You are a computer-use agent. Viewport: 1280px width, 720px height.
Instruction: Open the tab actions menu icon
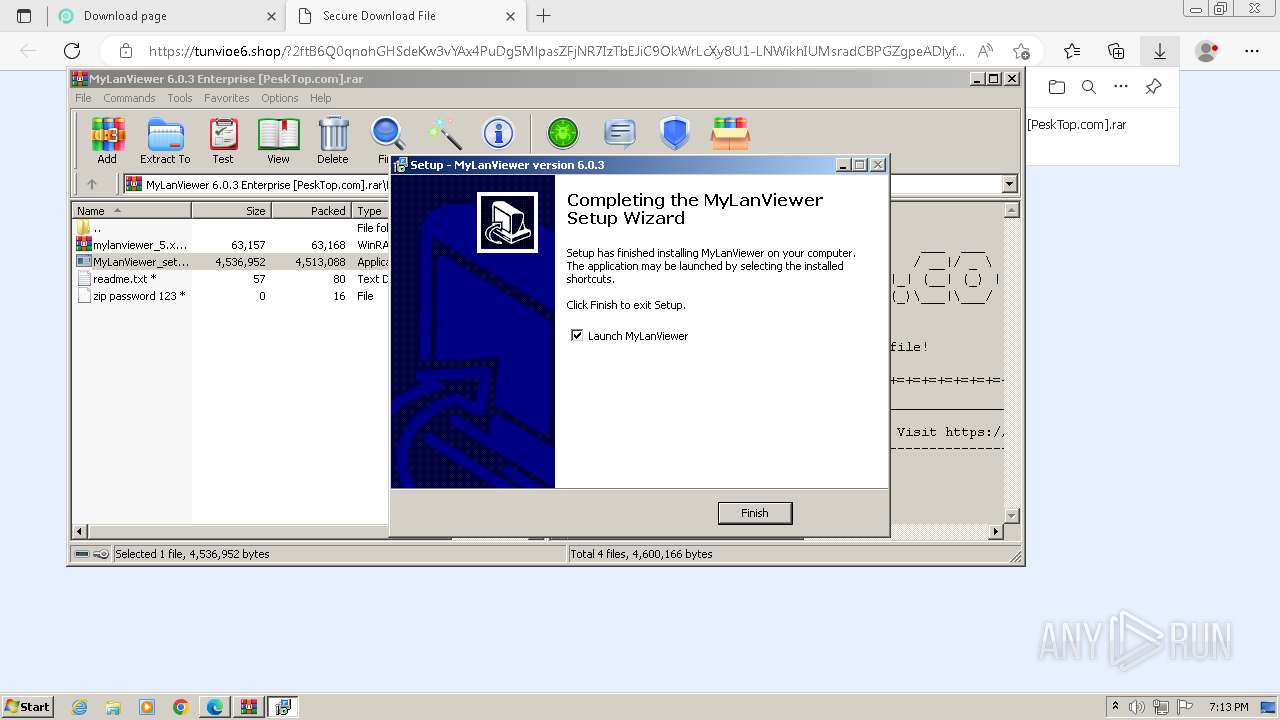click(24, 16)
